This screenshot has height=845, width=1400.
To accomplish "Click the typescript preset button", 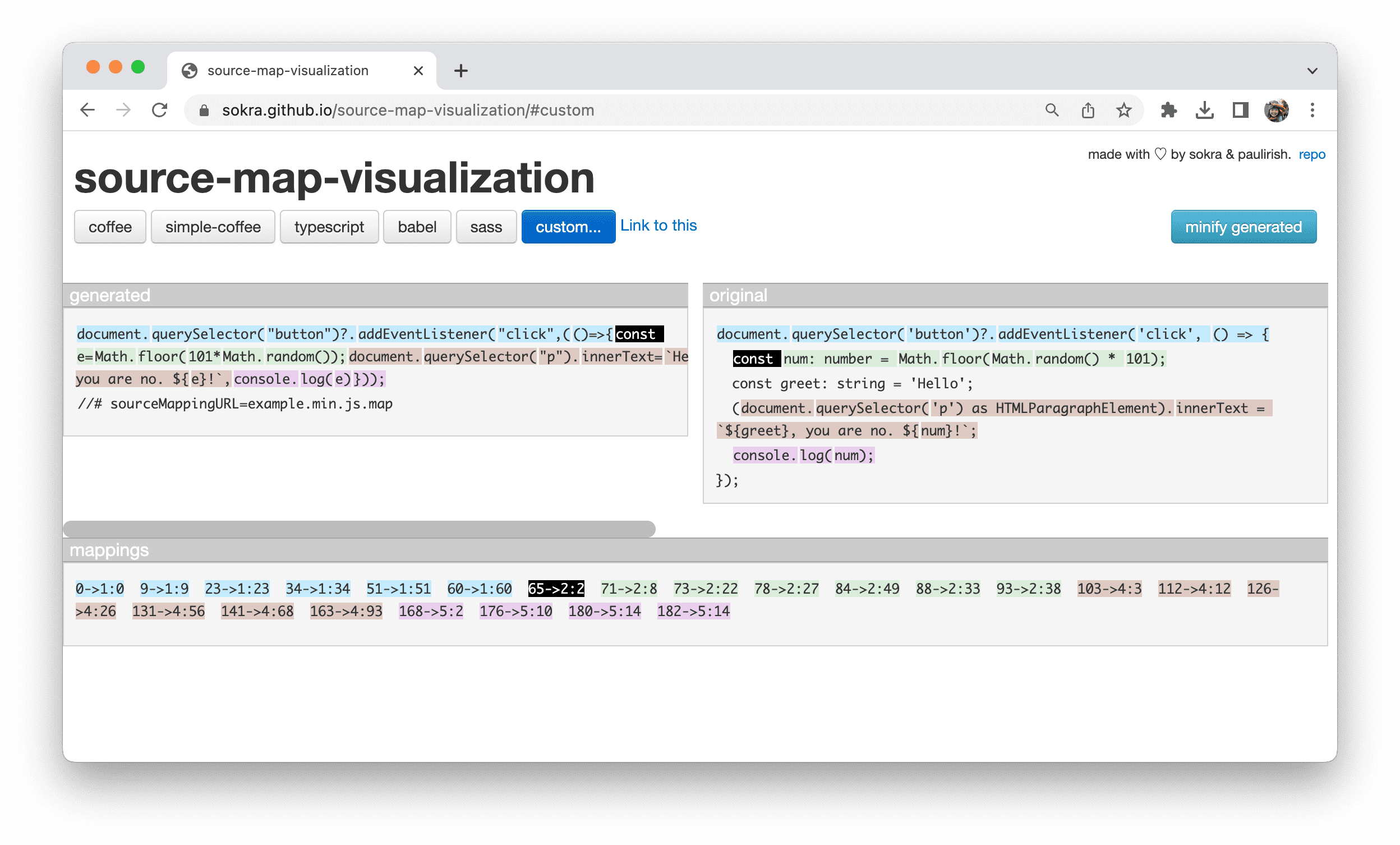I will tap(329, 227).
